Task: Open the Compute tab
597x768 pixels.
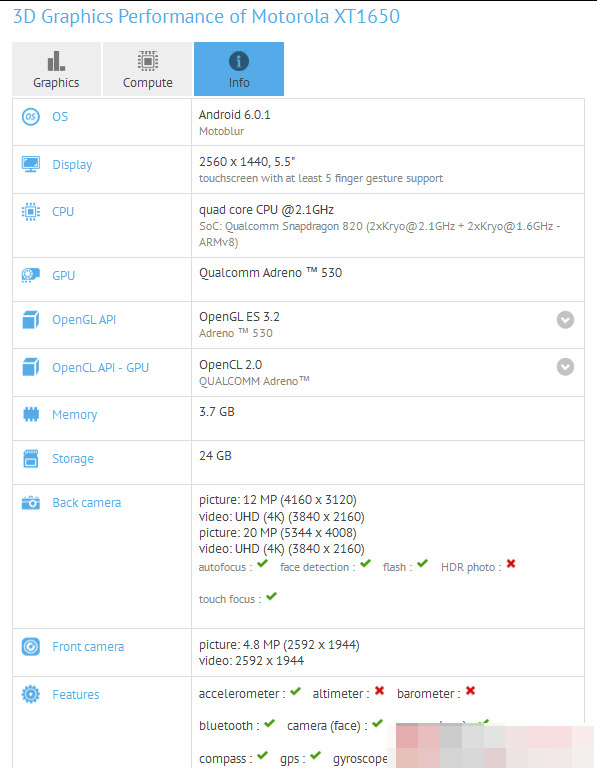Action: pos(147,69)
